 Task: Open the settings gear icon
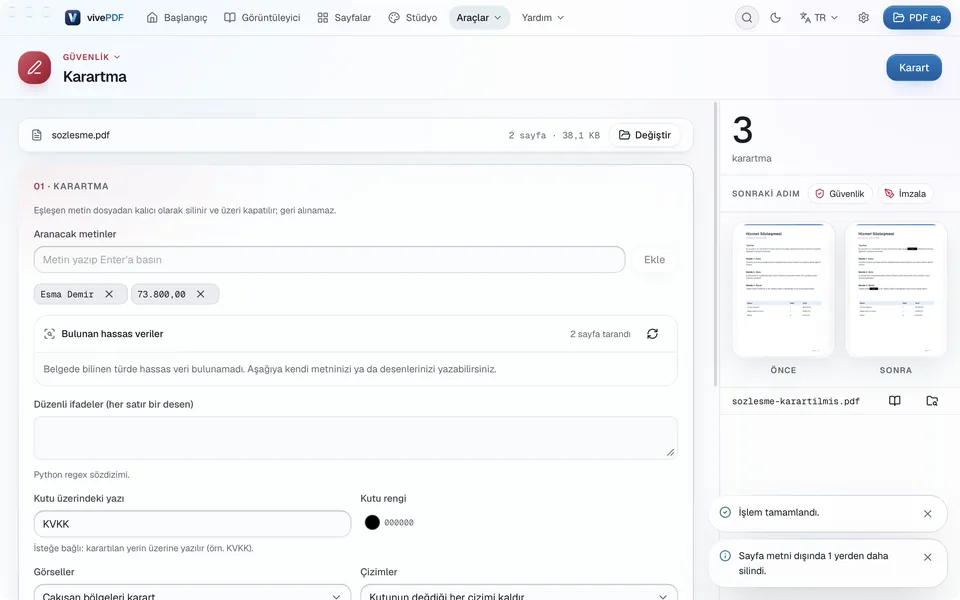click(863, 18)
